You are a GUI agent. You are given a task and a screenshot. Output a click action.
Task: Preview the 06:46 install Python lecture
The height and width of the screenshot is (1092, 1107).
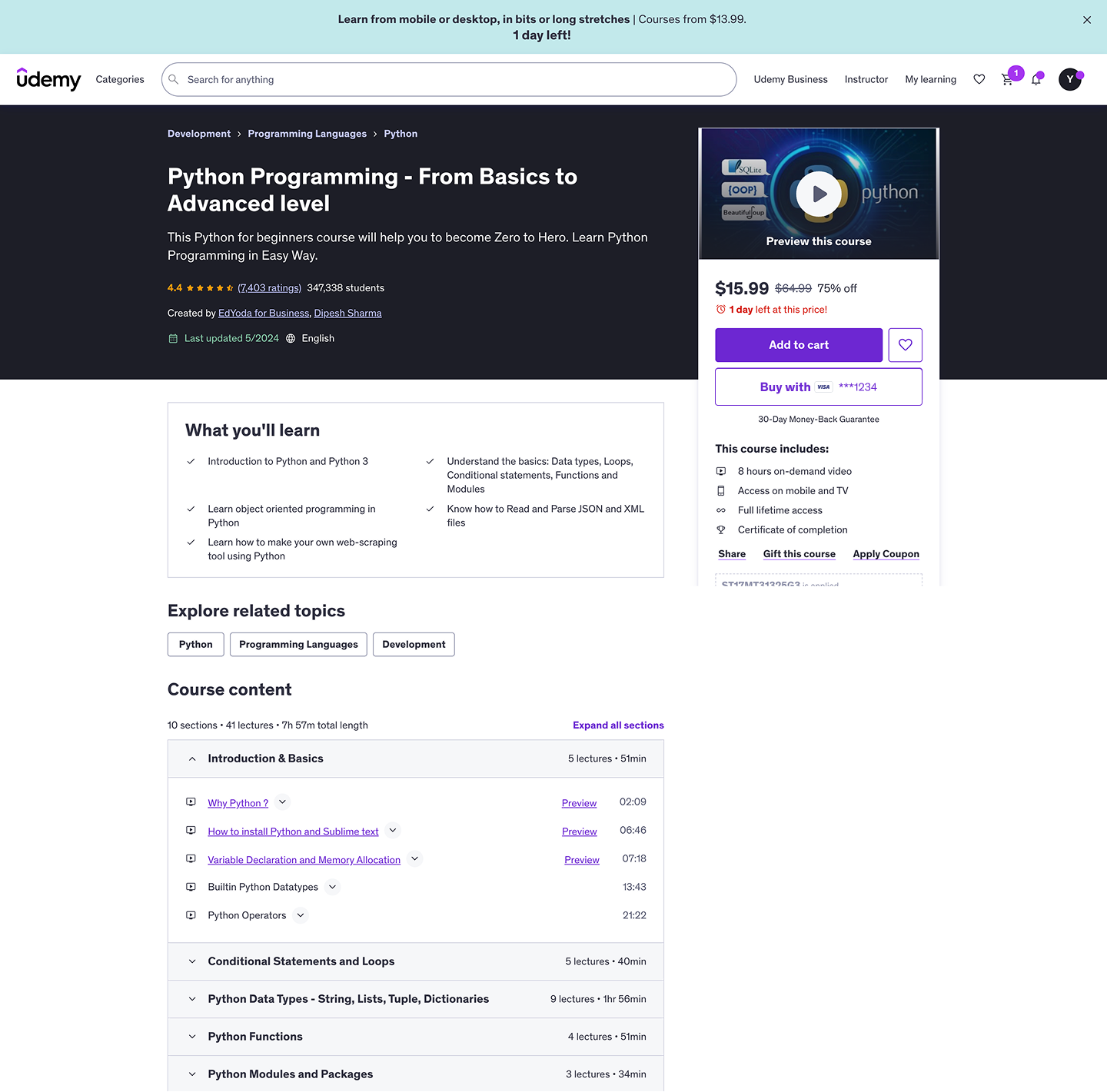[579, 831]
